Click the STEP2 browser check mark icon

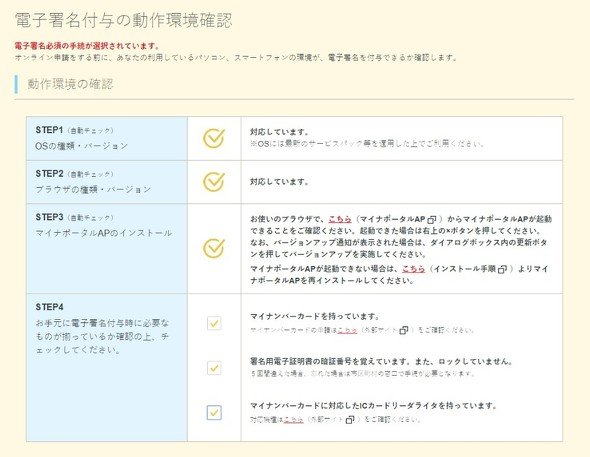pos(214,182)
